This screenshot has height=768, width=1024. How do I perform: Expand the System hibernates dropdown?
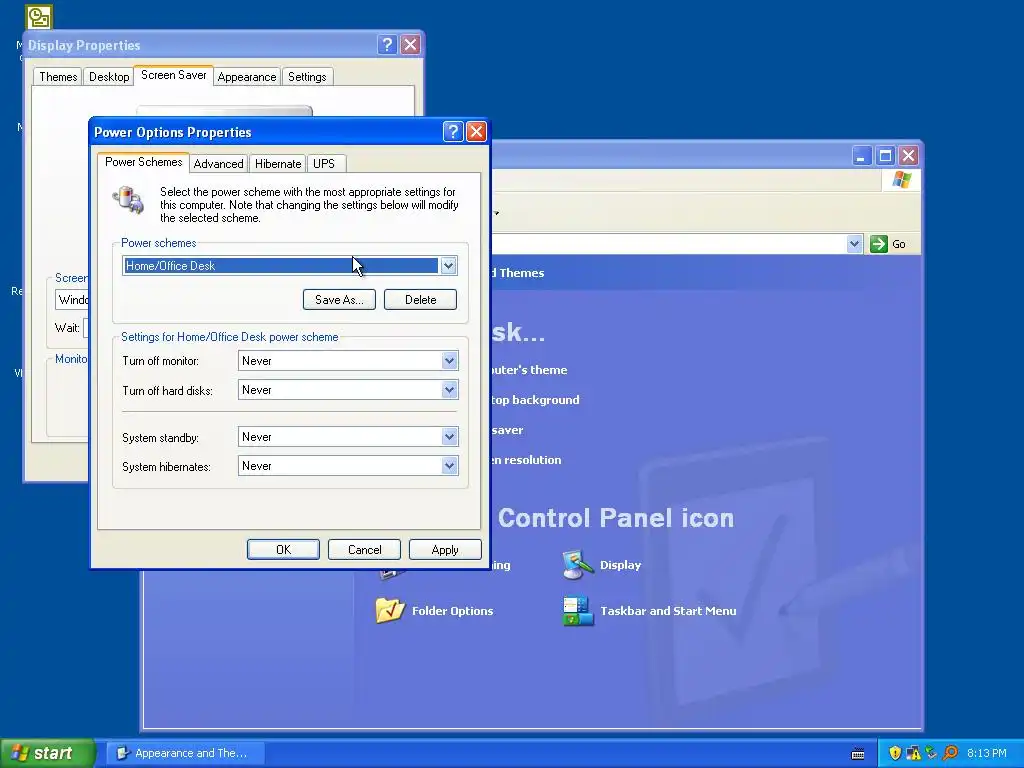point(449,466)
